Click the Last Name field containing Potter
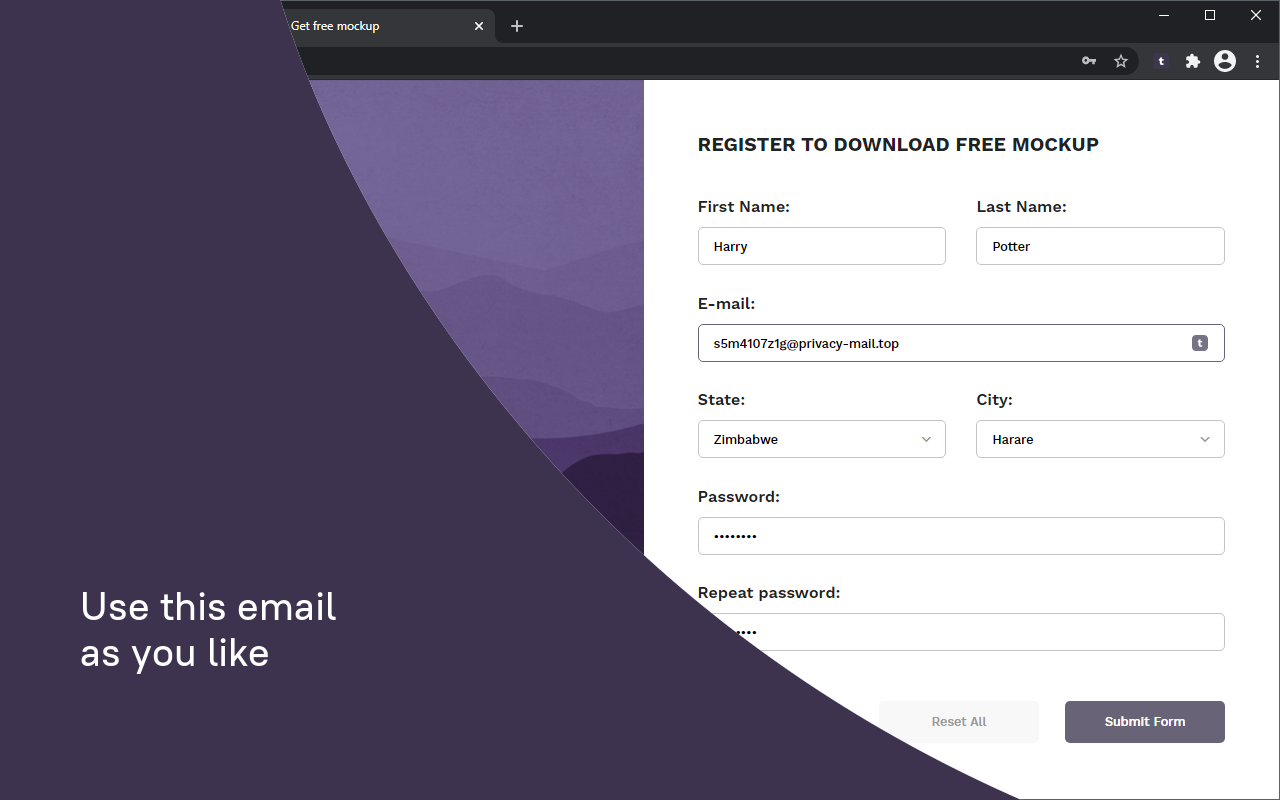The image size is (1280, 800). coord(1100,246)
